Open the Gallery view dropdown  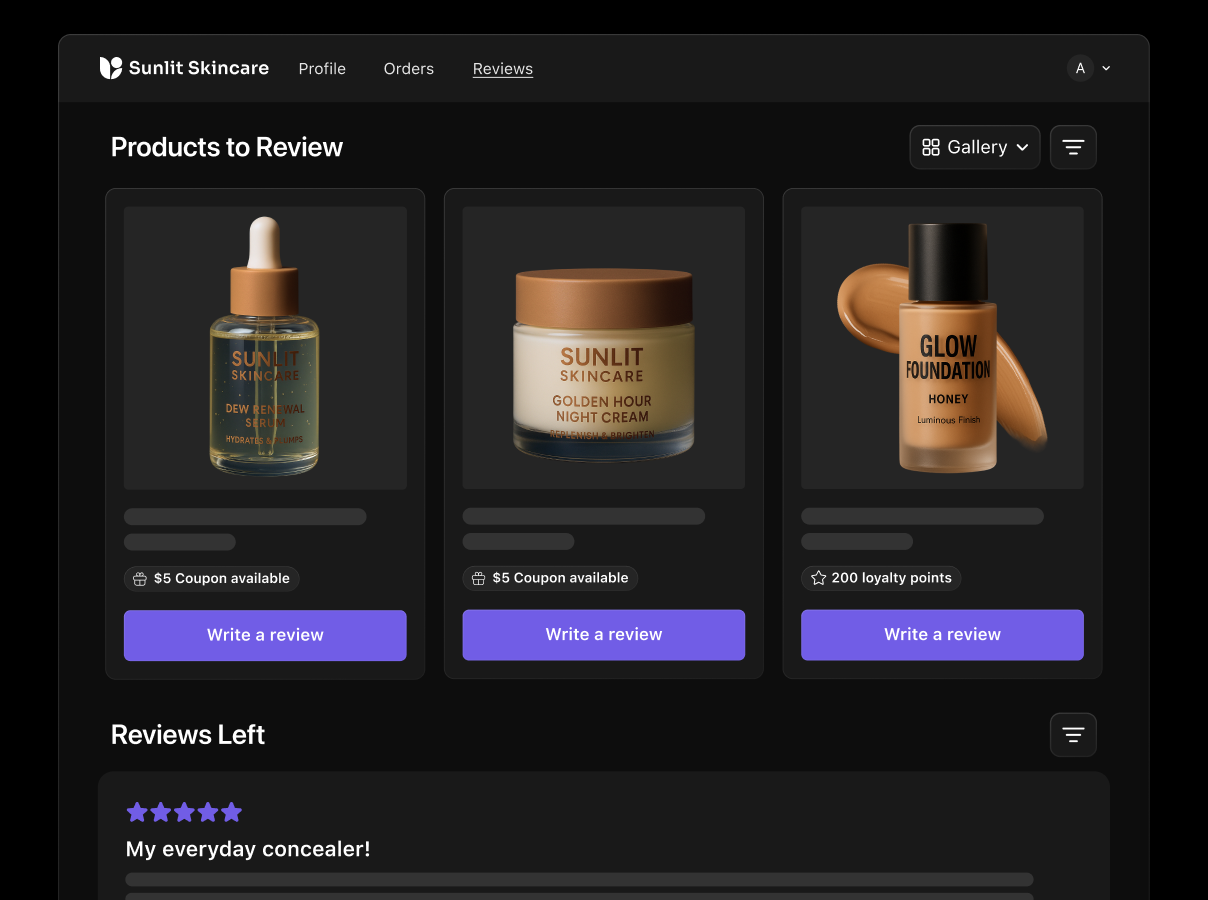tap(975, 147)
